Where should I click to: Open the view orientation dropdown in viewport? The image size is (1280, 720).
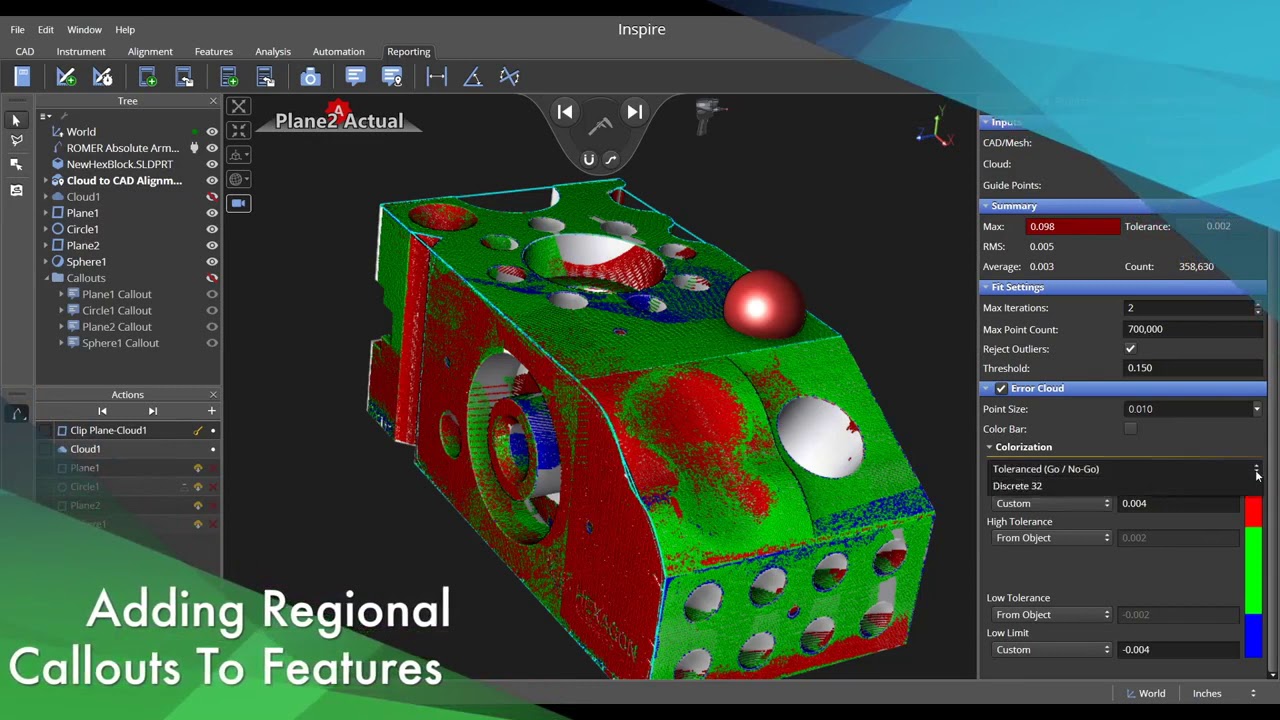pos(238,155)
